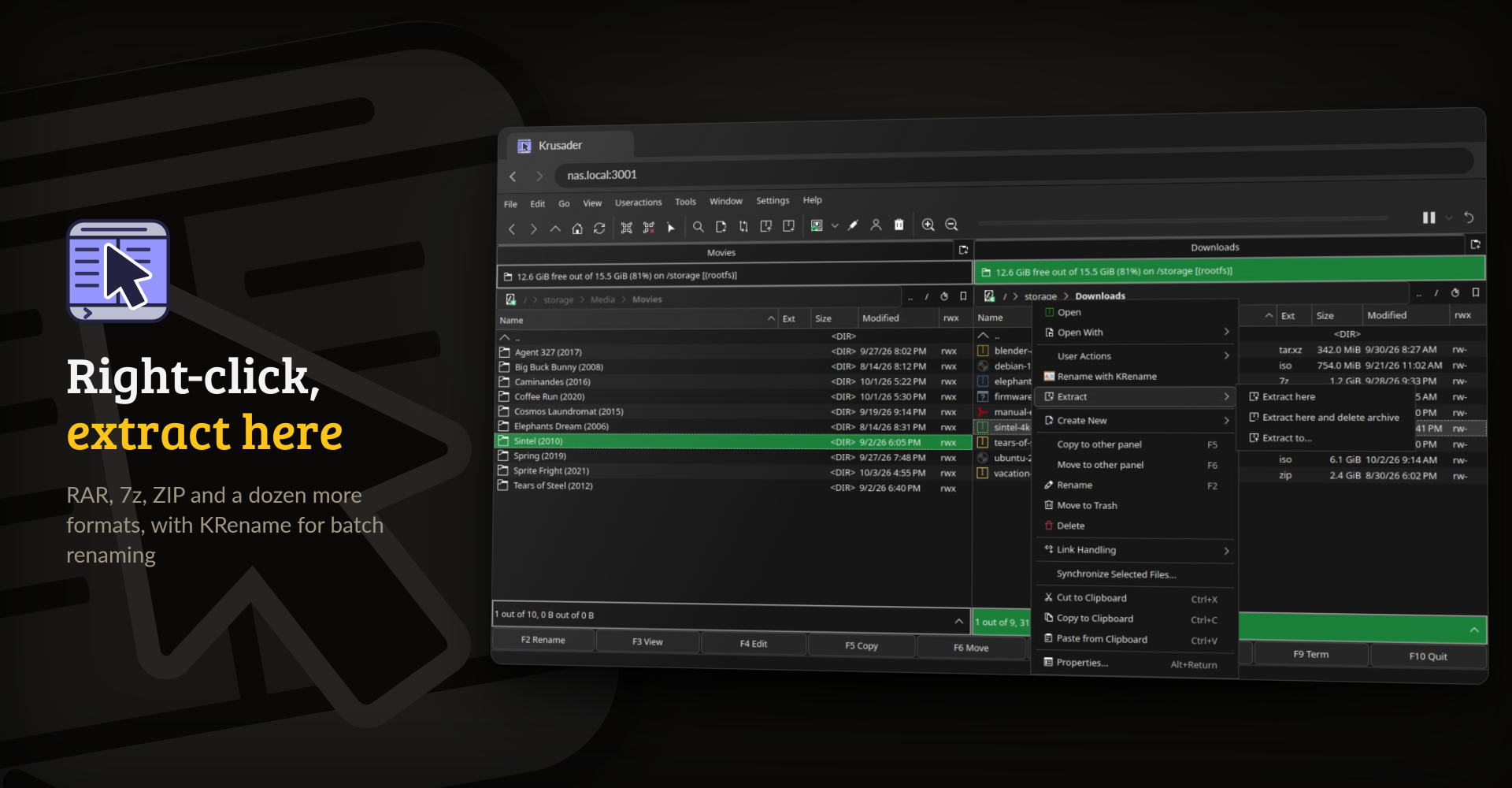
Task: Click the bookmark icon in Downloads panel
Action: coord(1476,292)
